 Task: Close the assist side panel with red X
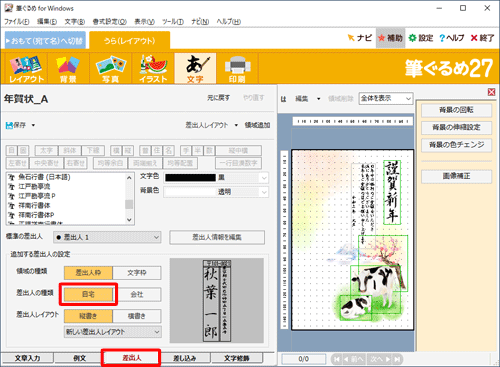tap(491, 92)
